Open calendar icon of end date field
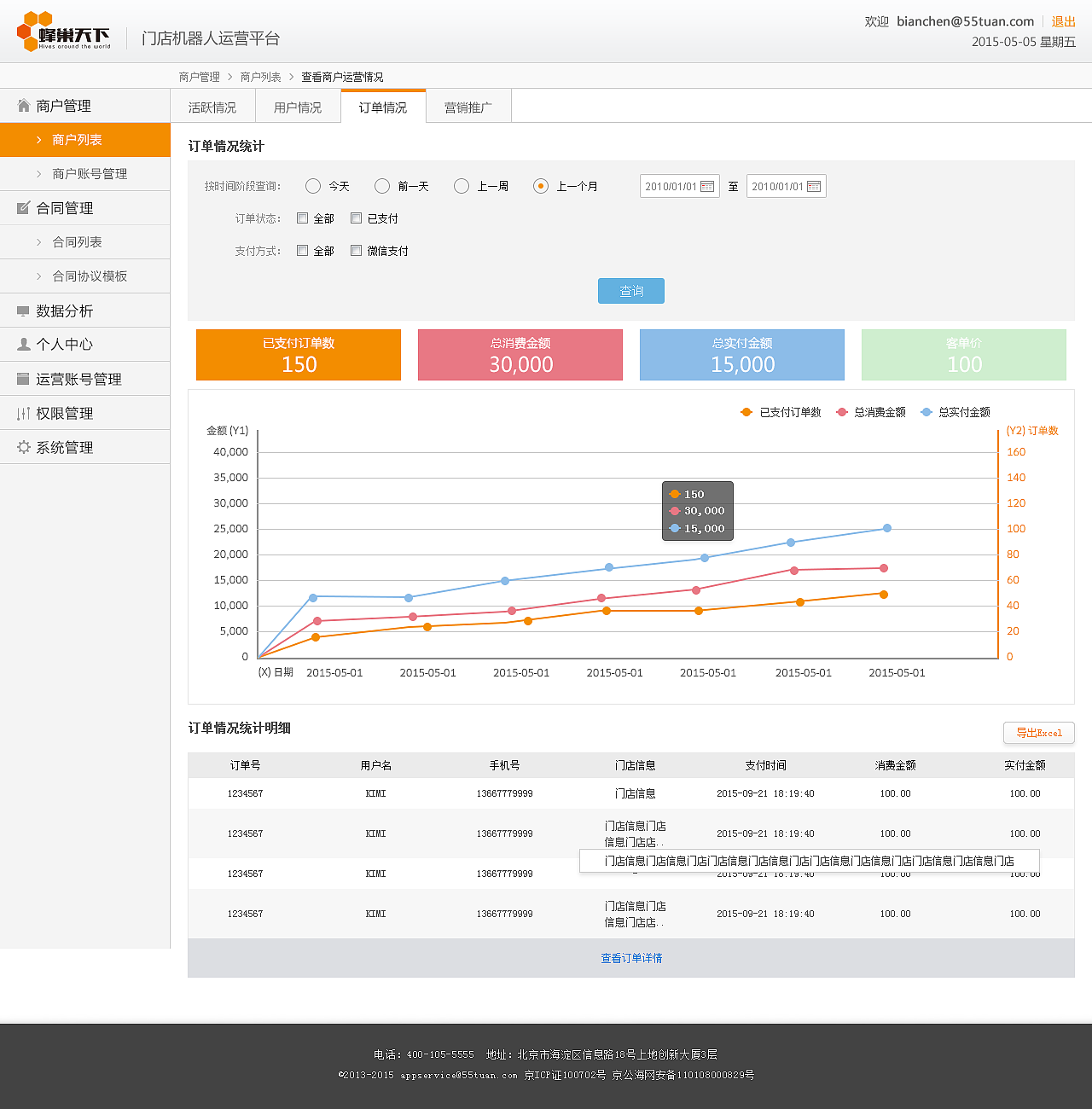 tap(814, 187)
